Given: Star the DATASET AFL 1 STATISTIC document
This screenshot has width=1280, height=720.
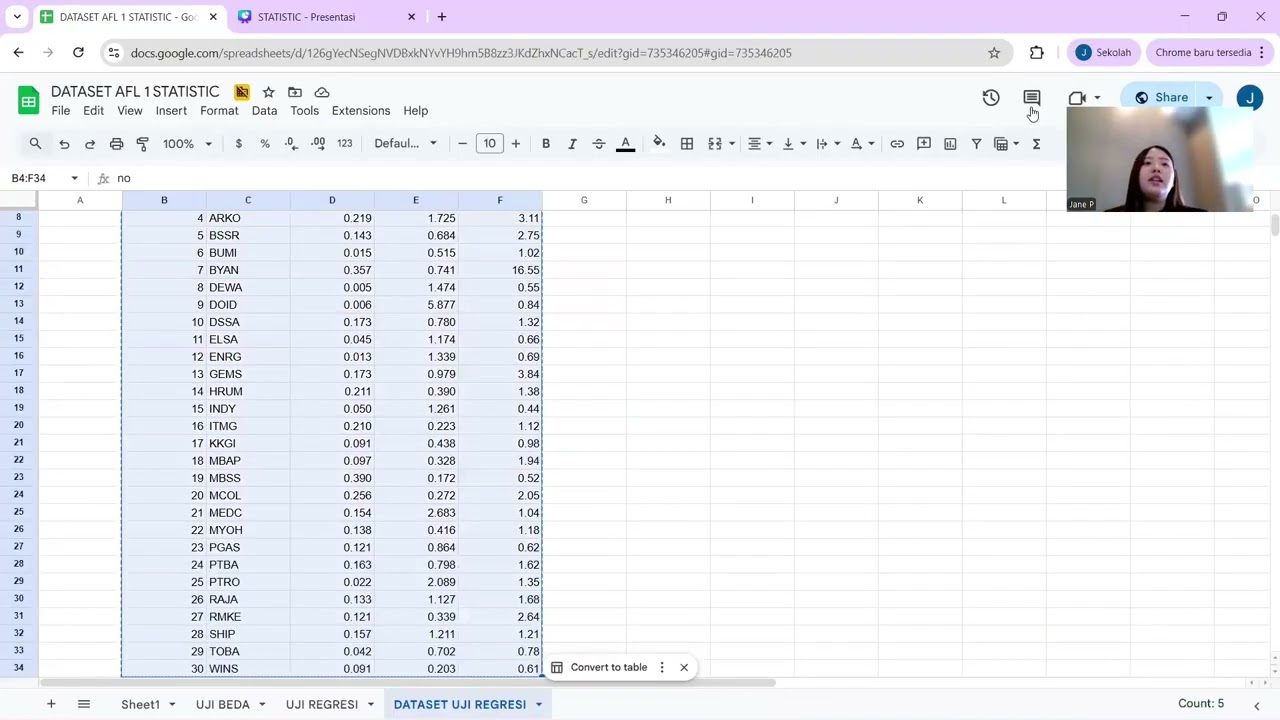Looking at the screenshot, I should click(268, 92).
